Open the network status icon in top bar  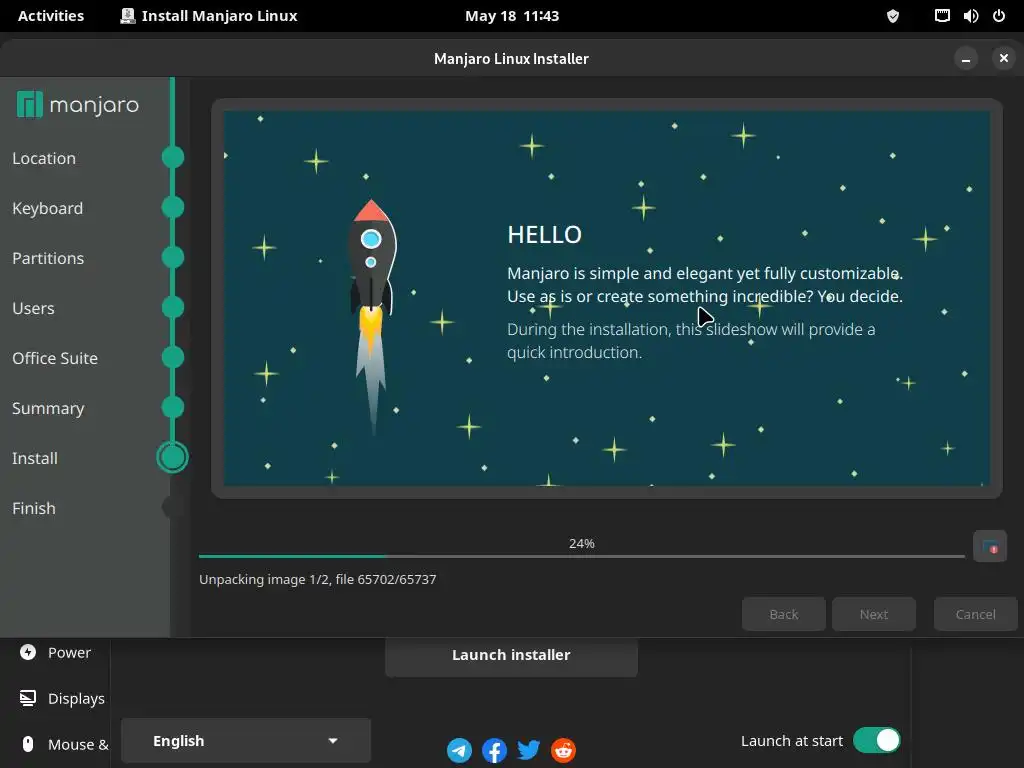[x=942, y=16]
